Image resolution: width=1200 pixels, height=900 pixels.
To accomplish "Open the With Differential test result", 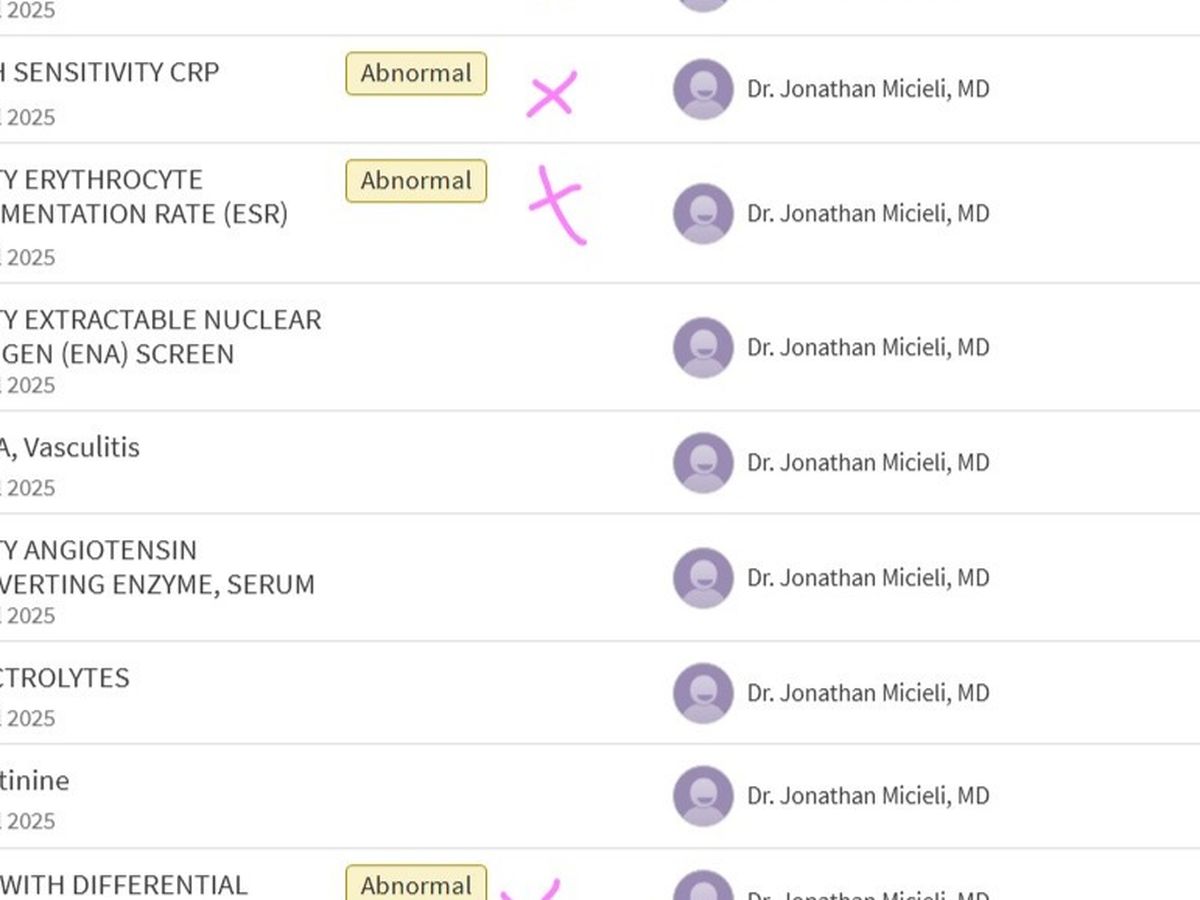I will pyautogui.click(x=125, y=885).
